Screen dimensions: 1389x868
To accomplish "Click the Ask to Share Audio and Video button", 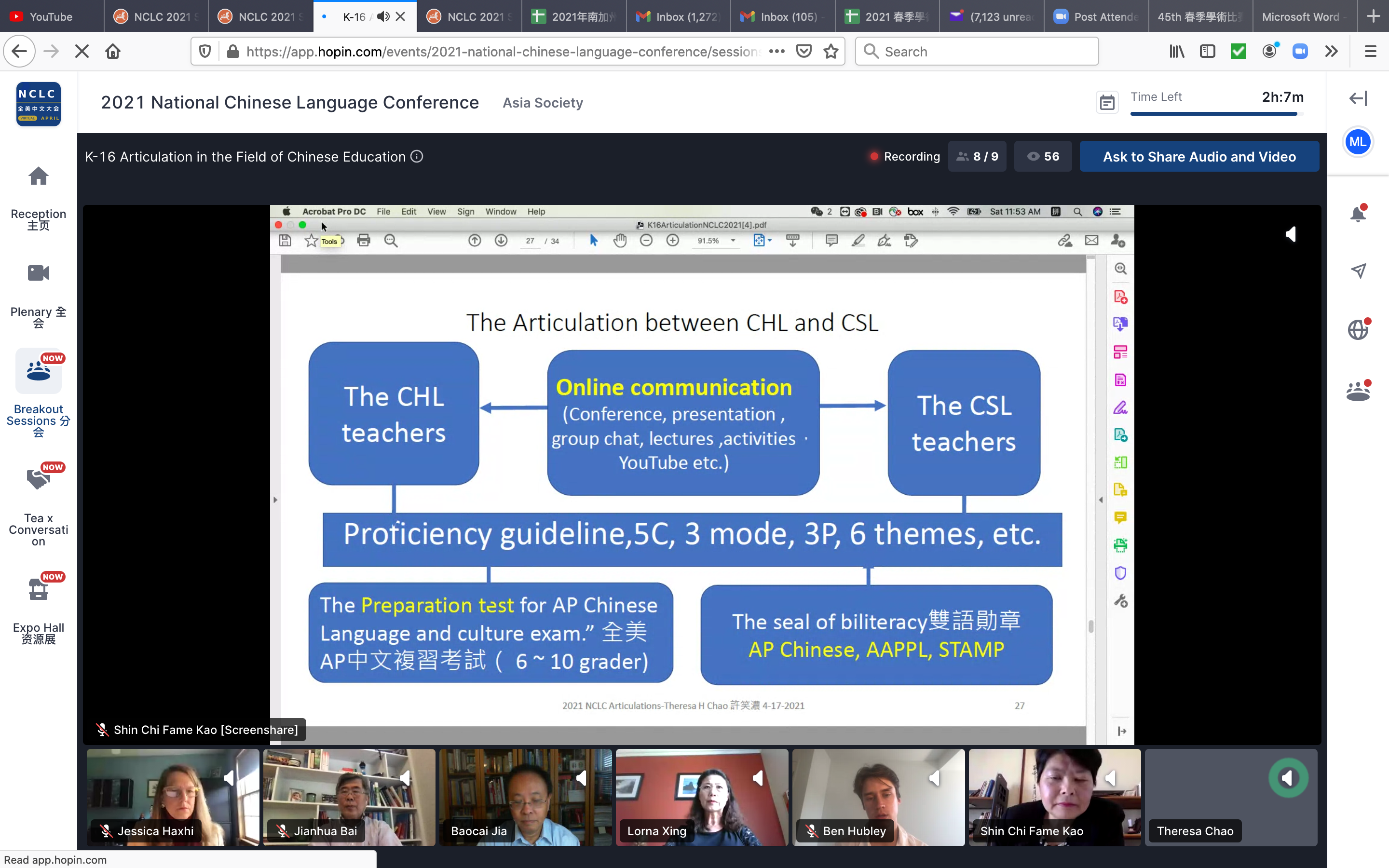I will [x=1199, y=156].
